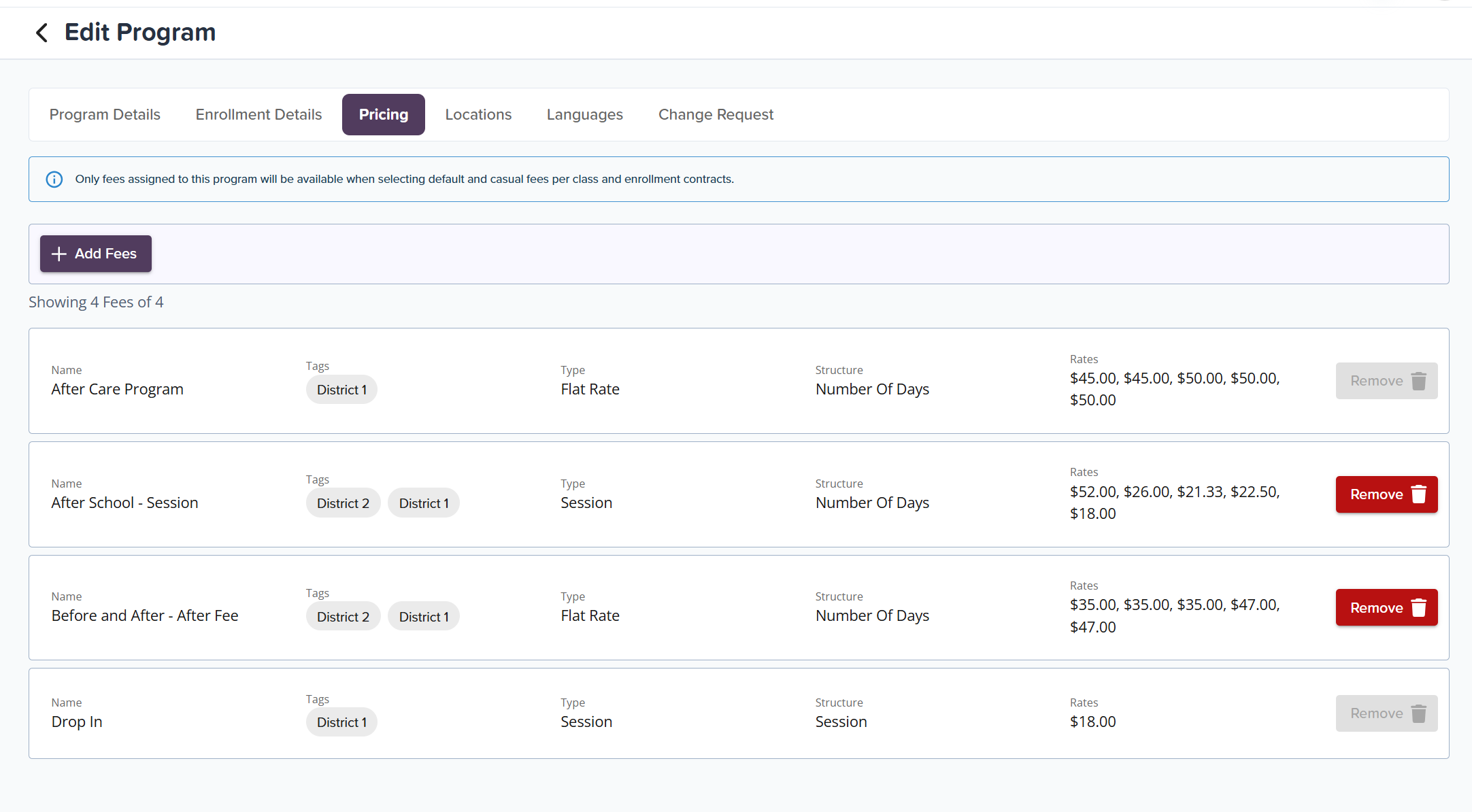Click trash icon for After Care Program
1472x812 pixels.
[1419, 381]
